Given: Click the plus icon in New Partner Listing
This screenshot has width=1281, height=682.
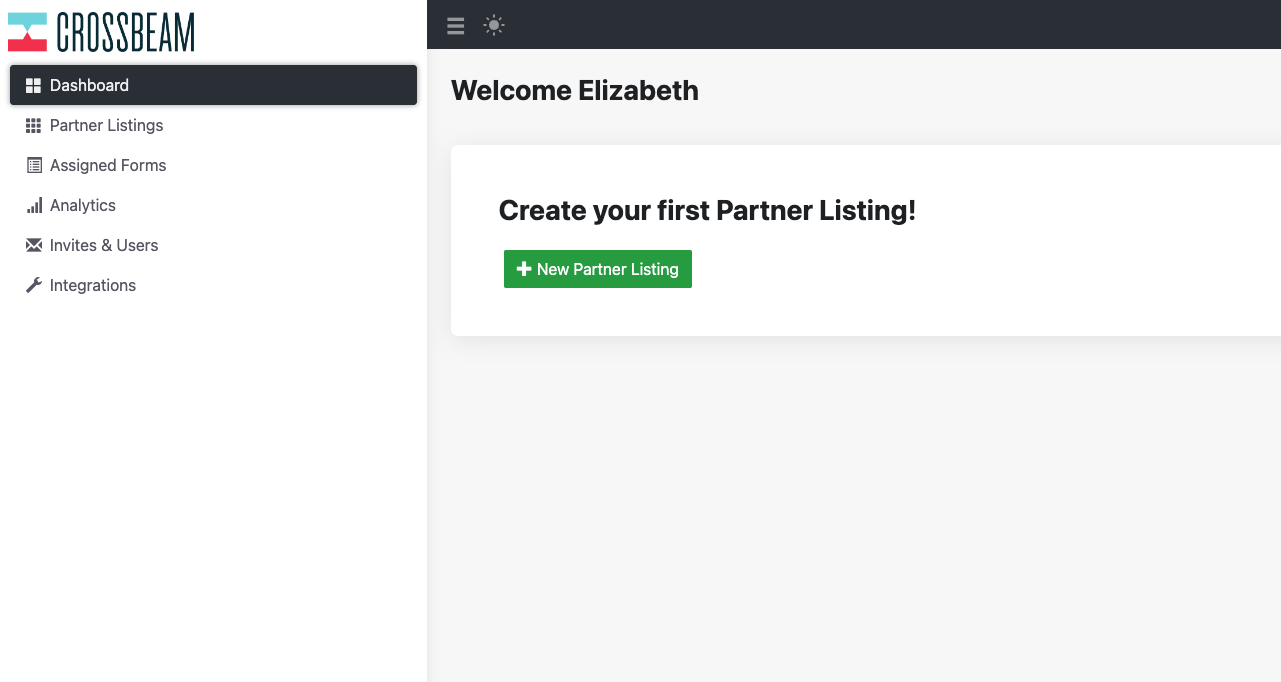Looking at the screenshot, I should point(523,269).
